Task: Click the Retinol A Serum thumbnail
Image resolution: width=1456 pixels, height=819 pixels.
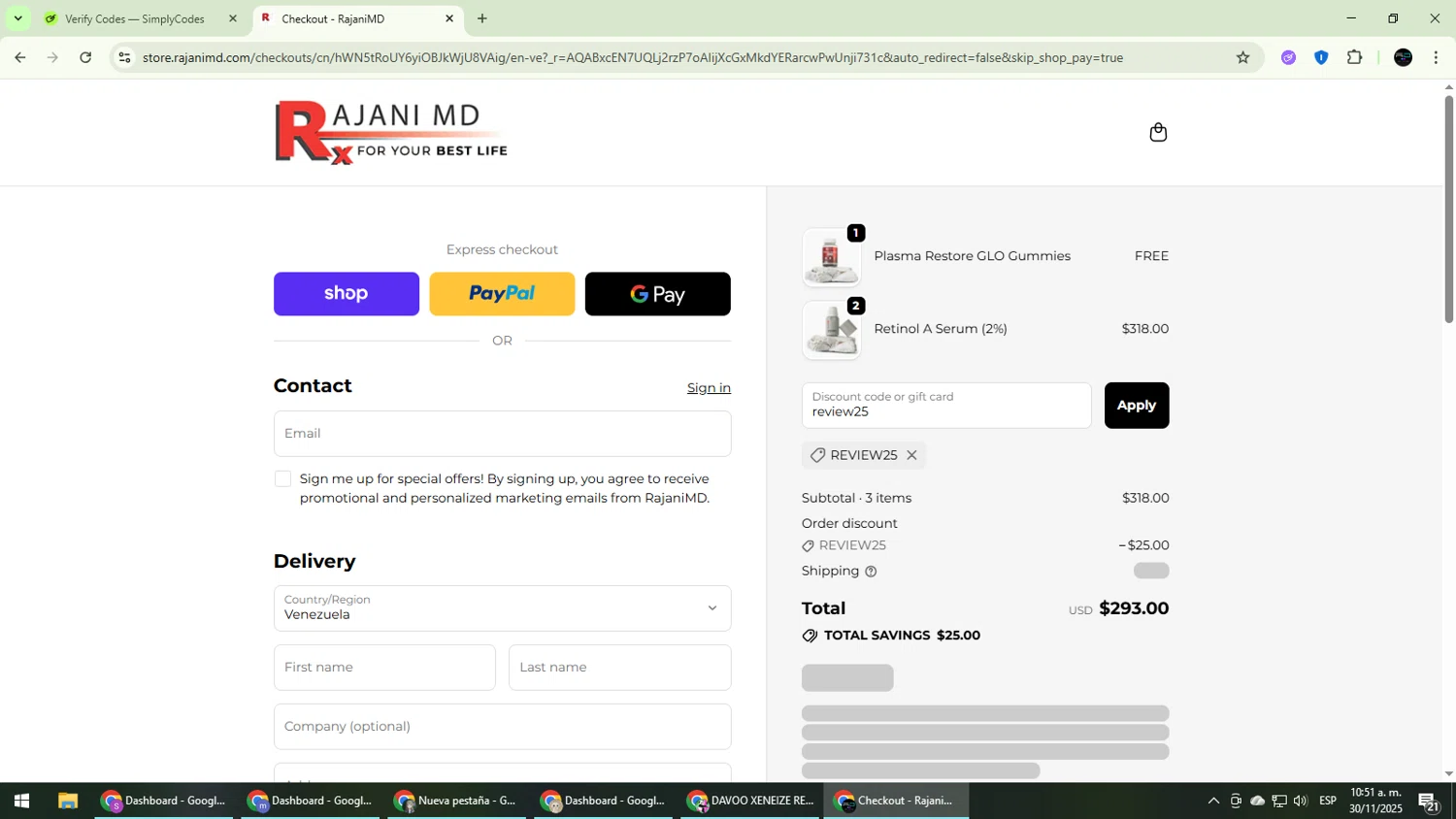Action: 832,330
